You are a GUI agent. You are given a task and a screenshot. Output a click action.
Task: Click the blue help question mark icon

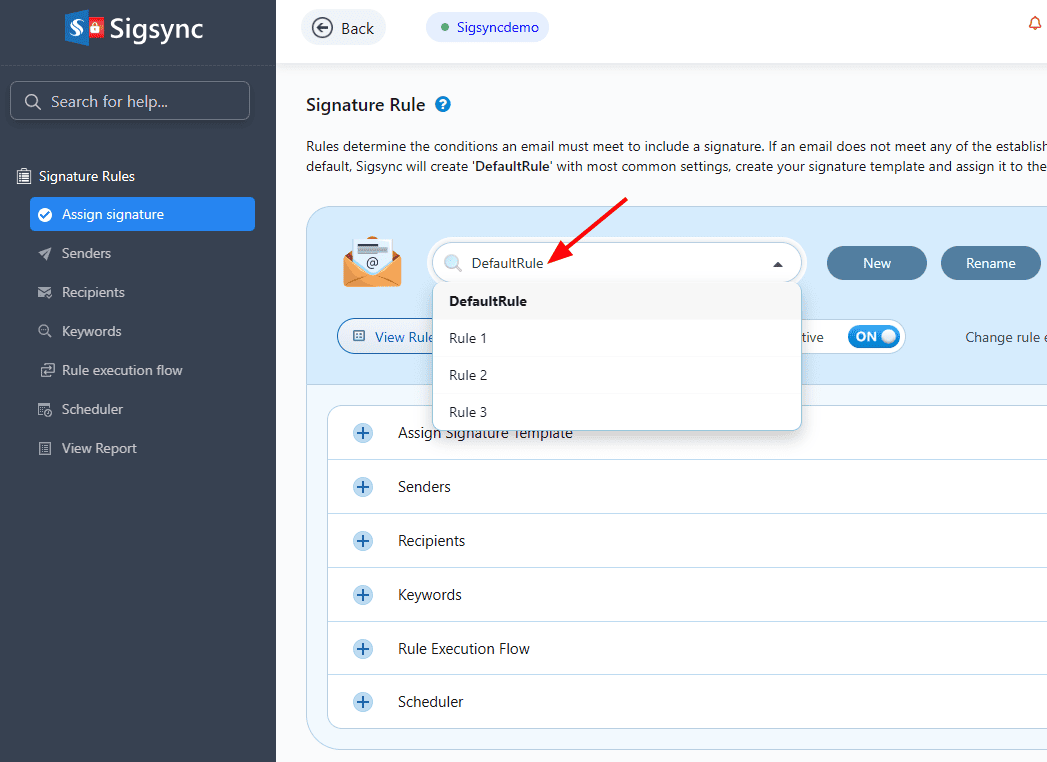[x=443, y=105]
